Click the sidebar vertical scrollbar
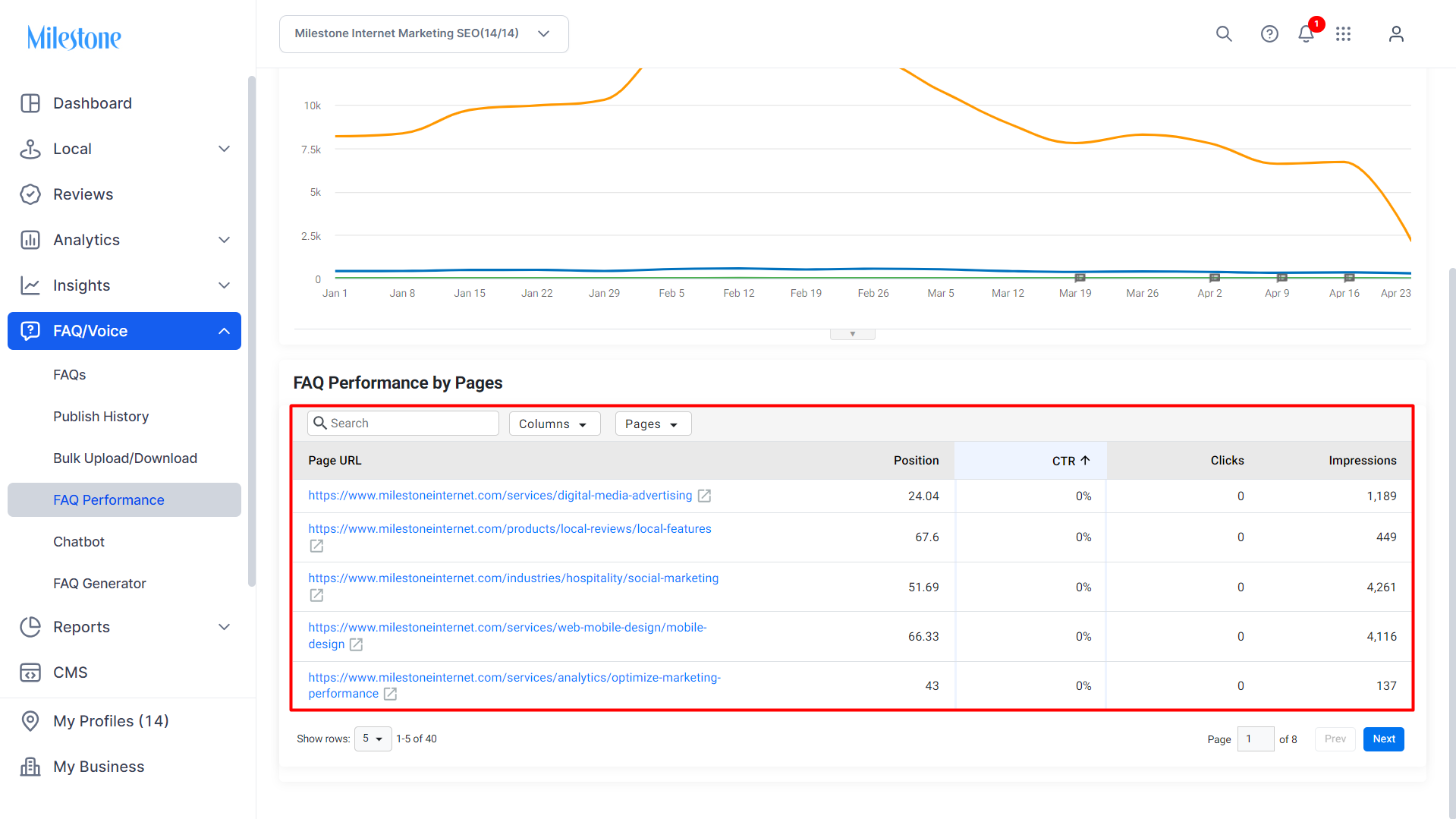Image resolution: width=1456 pixels, height=819 pixels. coord(252,331)
